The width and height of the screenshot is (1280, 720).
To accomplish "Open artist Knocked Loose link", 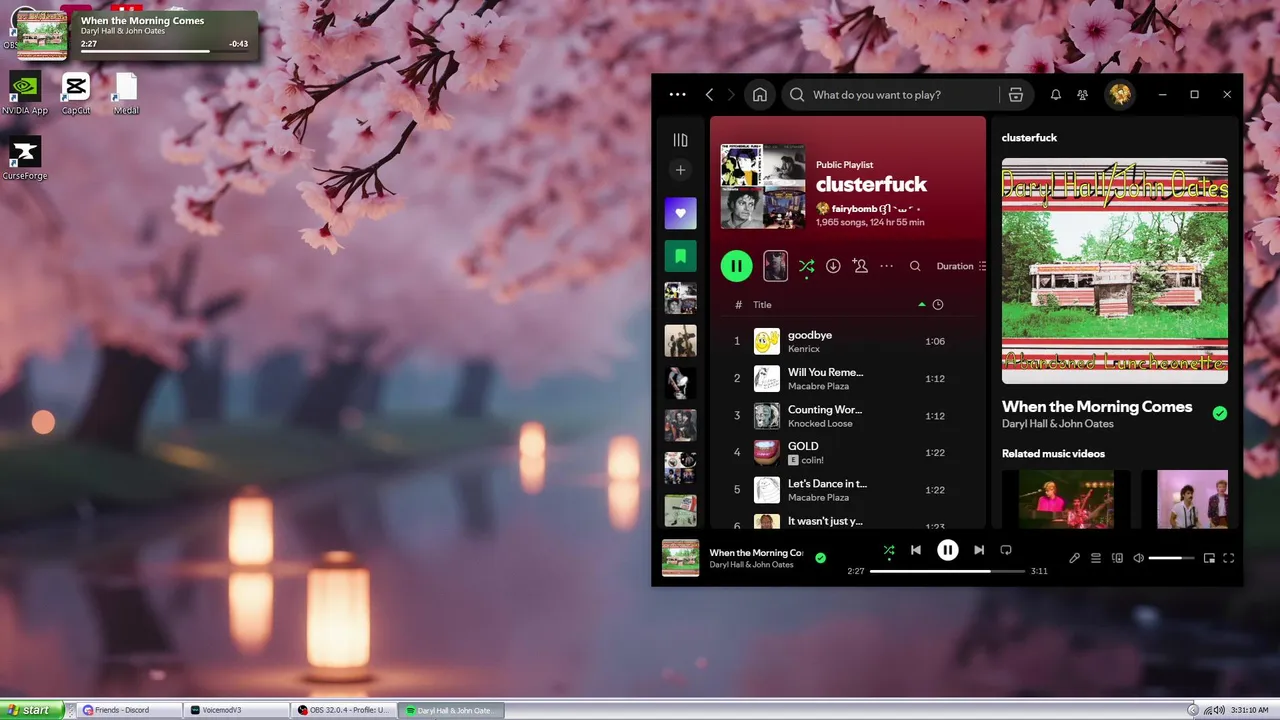I will click(x=820, y=423).
